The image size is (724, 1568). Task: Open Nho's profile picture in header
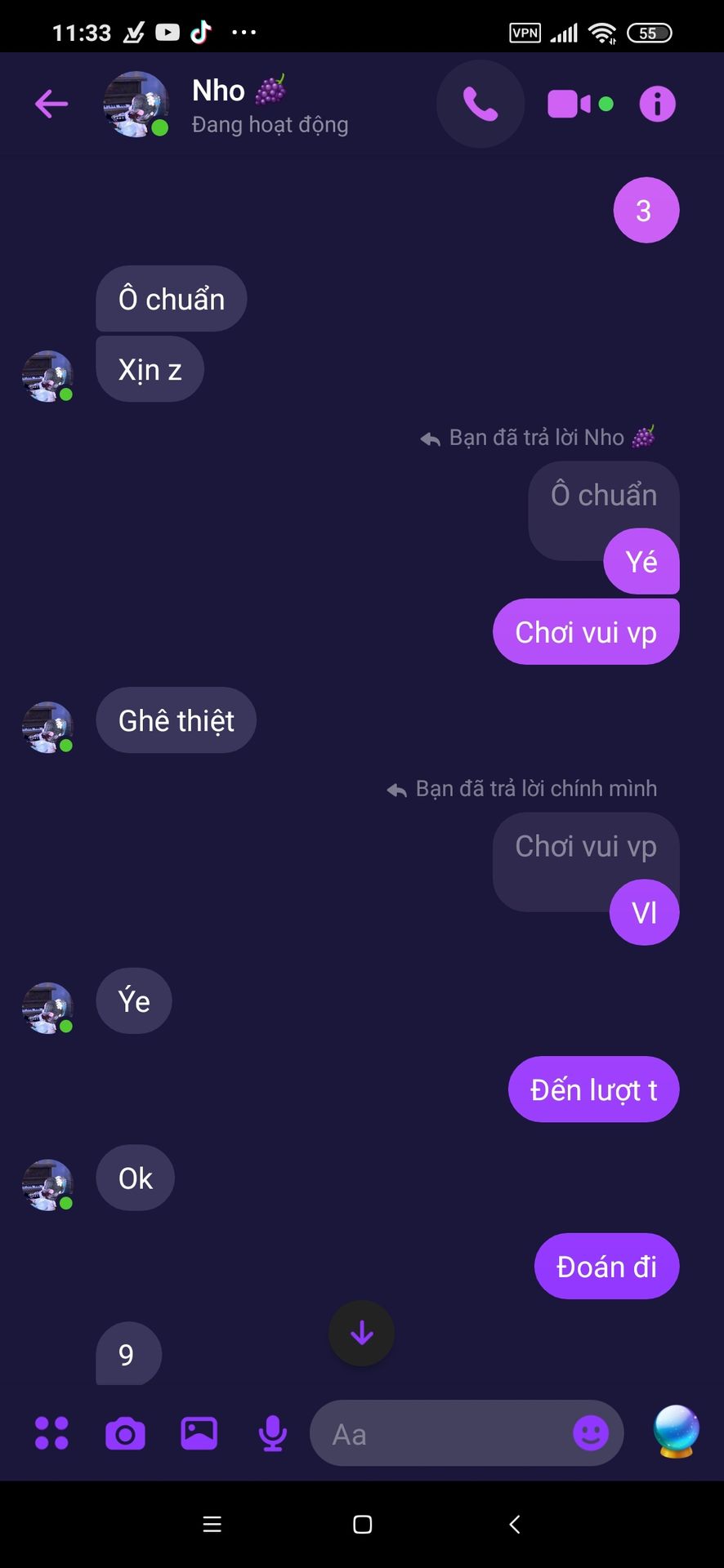[136, 104]
